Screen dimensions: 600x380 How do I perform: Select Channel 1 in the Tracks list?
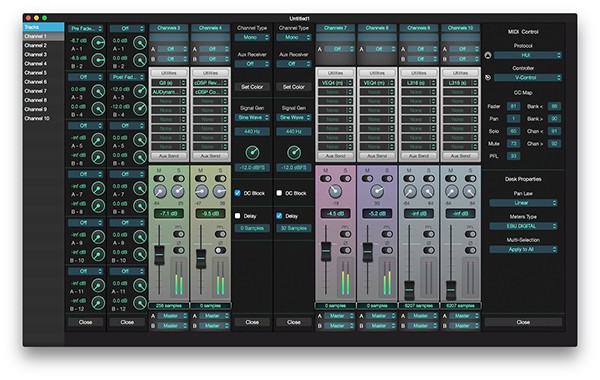[x=43, y=36]
